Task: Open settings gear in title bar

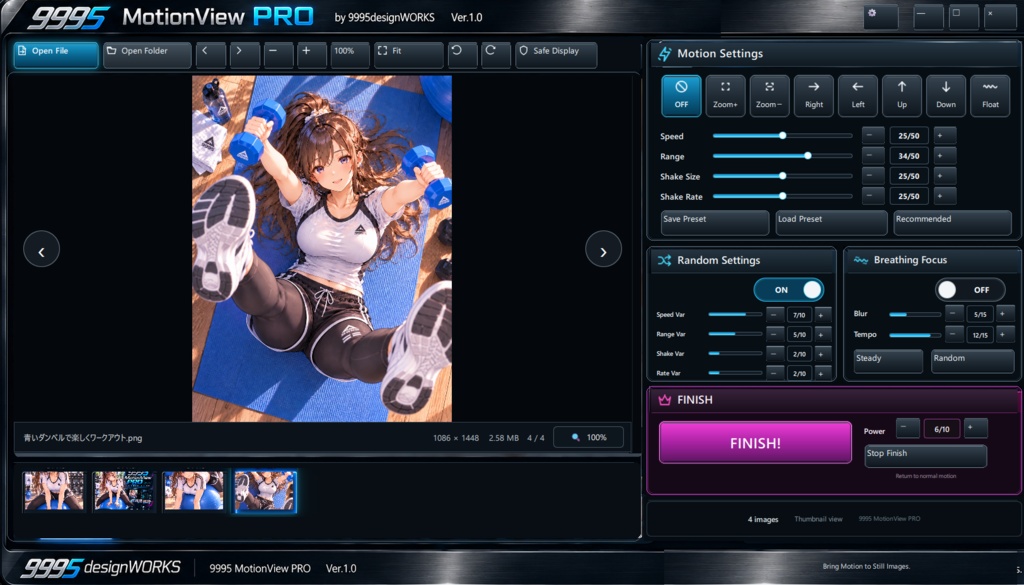Action: [x=880, y=16]
